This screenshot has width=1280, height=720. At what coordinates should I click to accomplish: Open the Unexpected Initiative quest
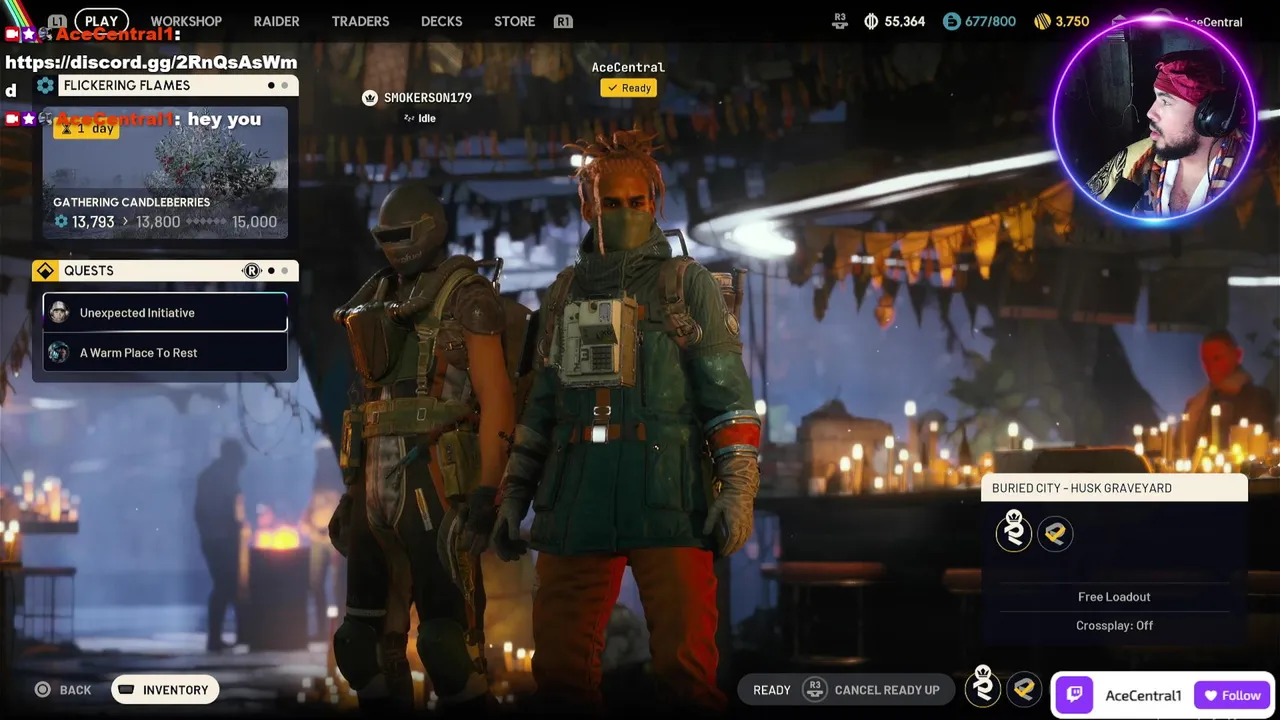click(x=165, y=313)
